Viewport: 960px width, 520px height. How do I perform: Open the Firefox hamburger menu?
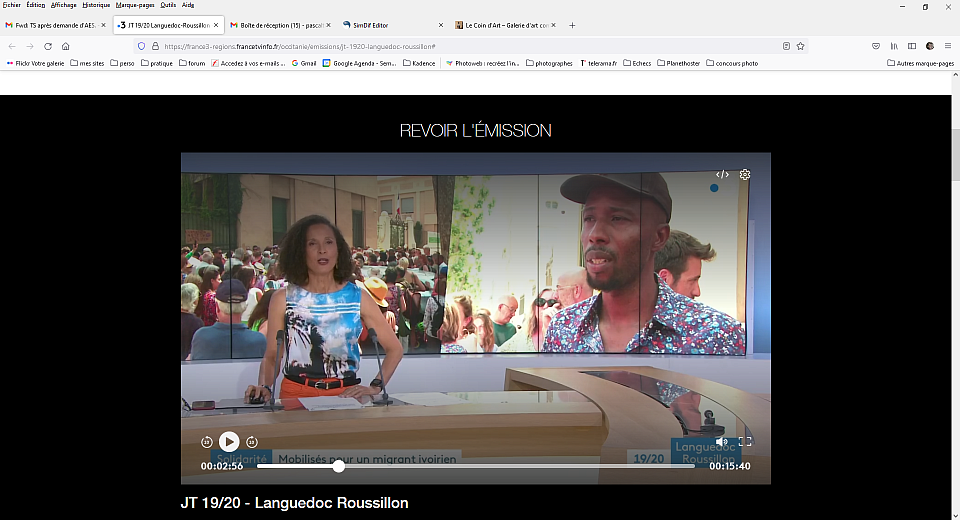click(x=948, y=46)
